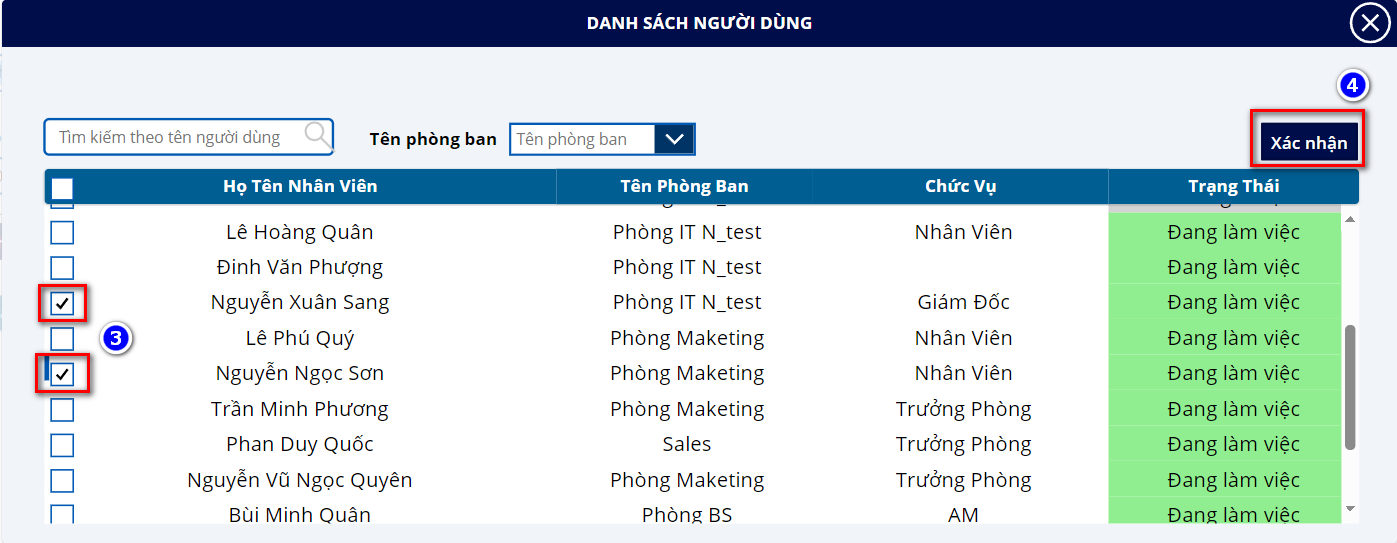The height and width of the screenshot is (543, 1397).
Task: Click the search magnifier icon
Action: [318, 136]
